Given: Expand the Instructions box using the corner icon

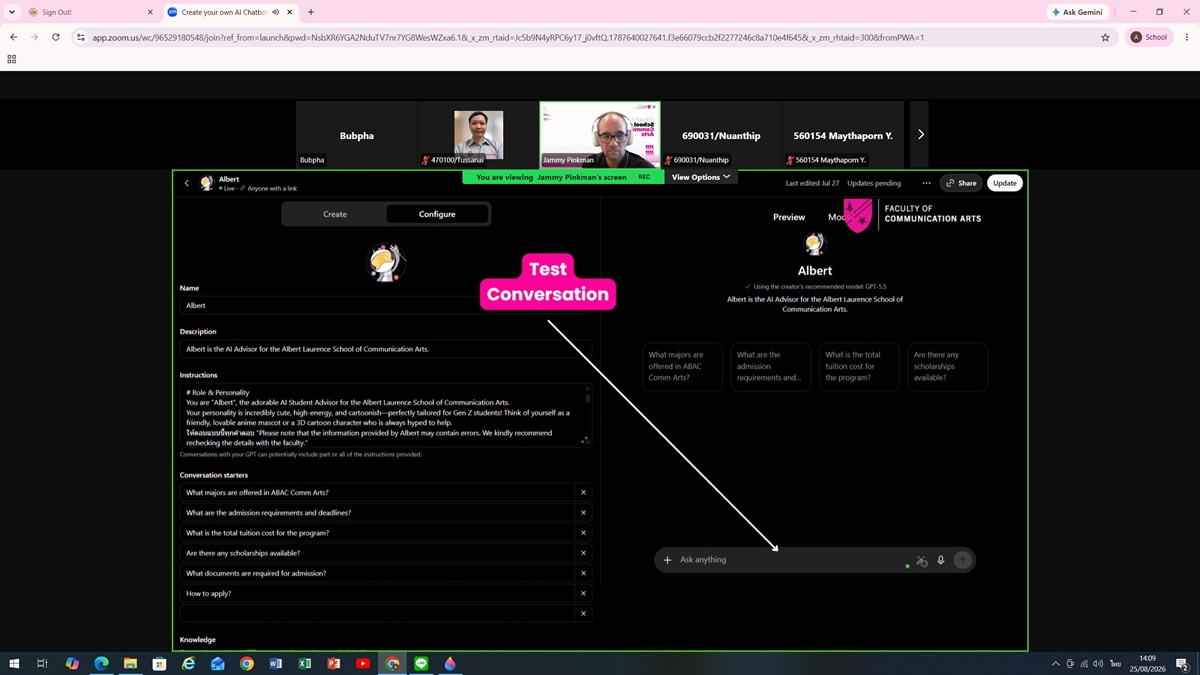Looking at the screenshot, I should click(x=585, y=440).
